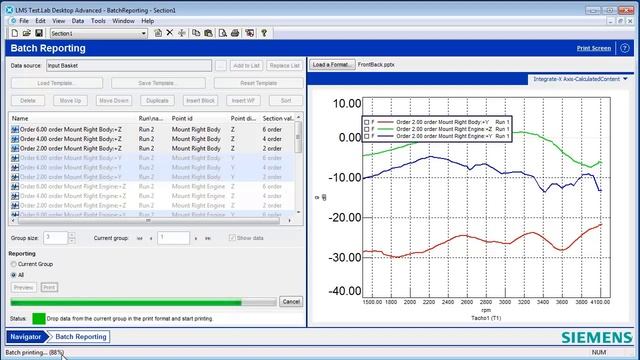Click the Save Template button
The image size is (640, 360).
tap(158, 83)
